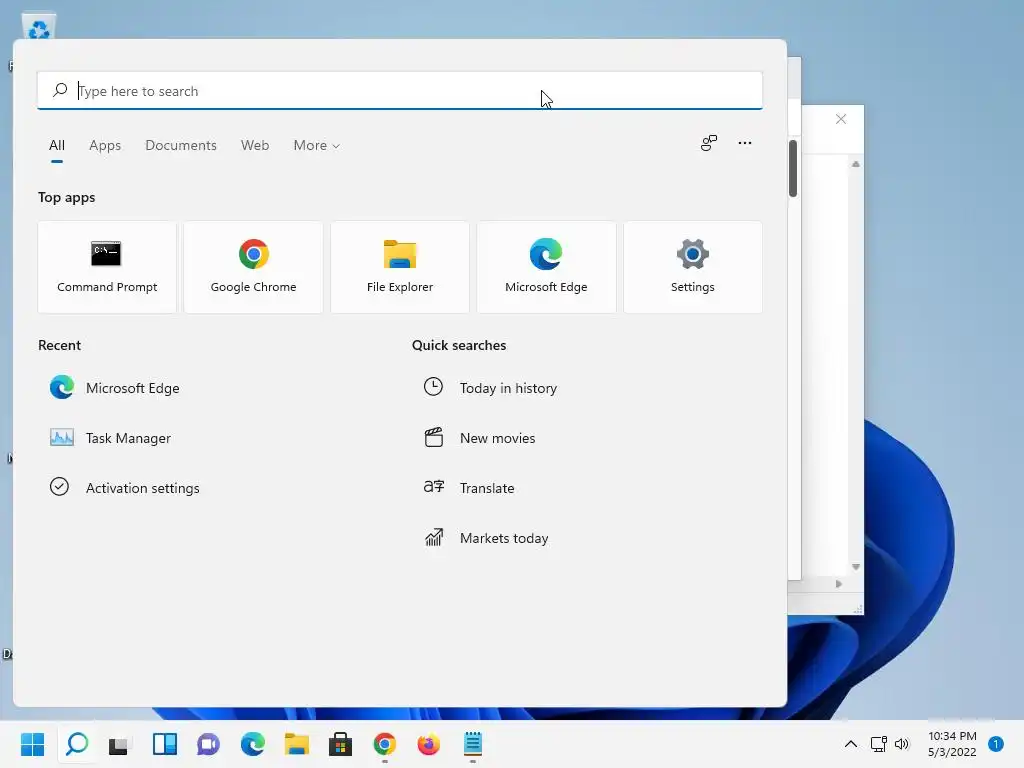Open Settings tile in Top apps
The image size is (1024, 768).
click(x=693, y=267)
